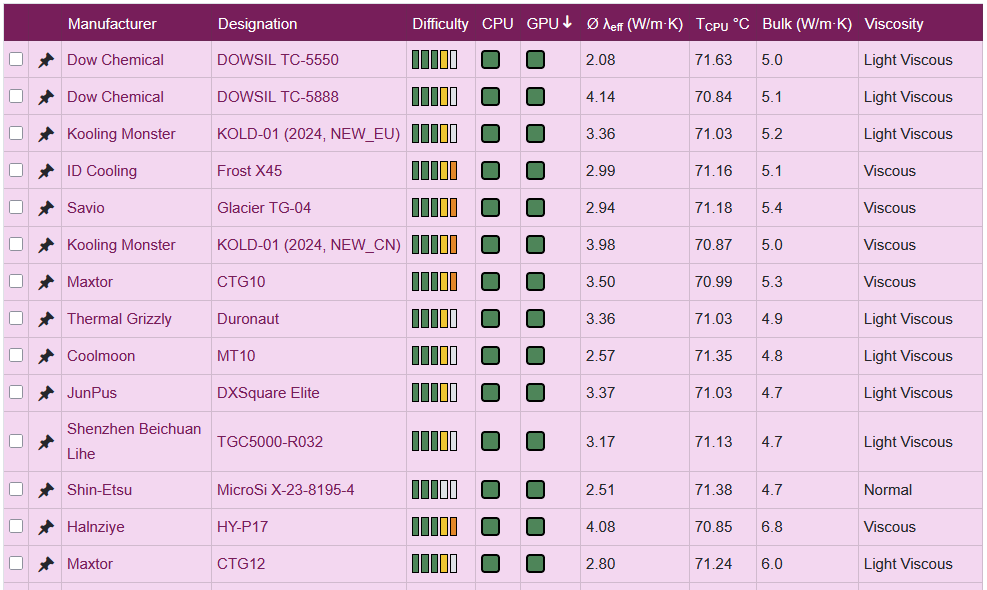Click the green CPU indicator for Glacier TG-04
This screenshot has height=590, width=987.
[490, 208]
